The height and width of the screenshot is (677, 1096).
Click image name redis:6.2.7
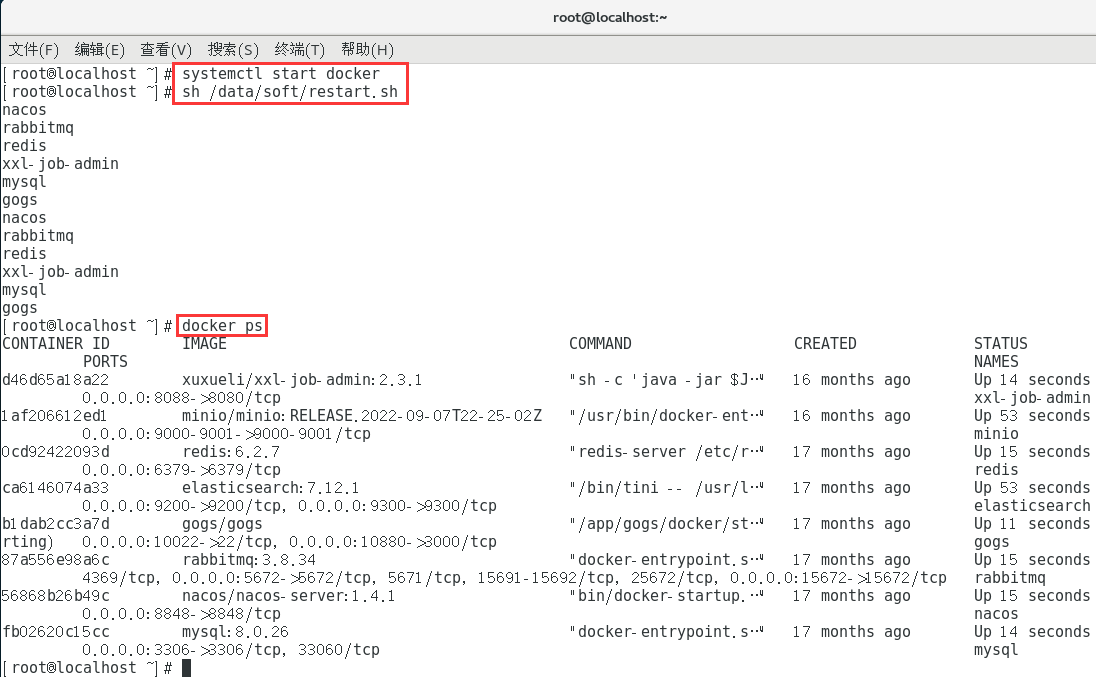tap(231, 452)
